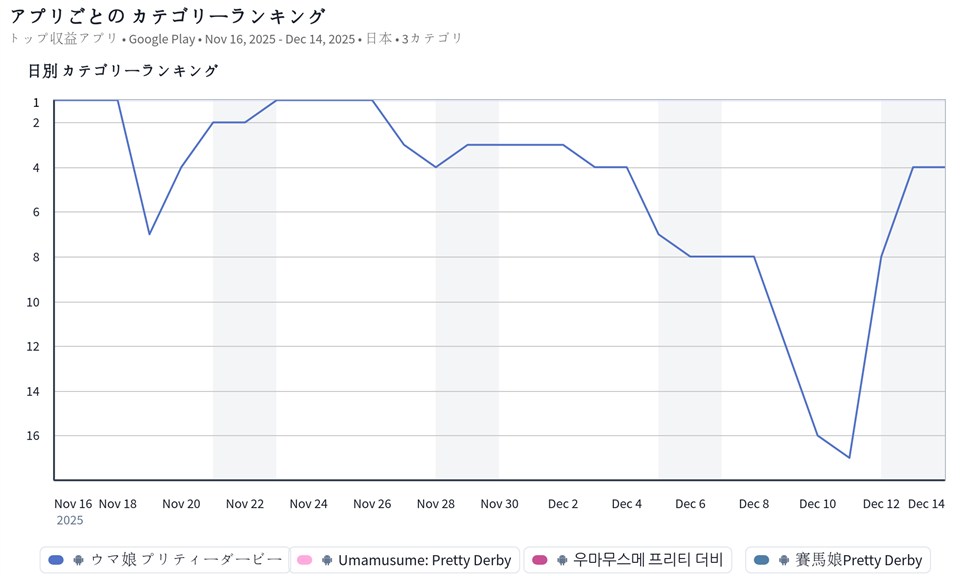
Task: Click the 日別 カテゴリーランキング chart heading
Action: click(123, 71)
